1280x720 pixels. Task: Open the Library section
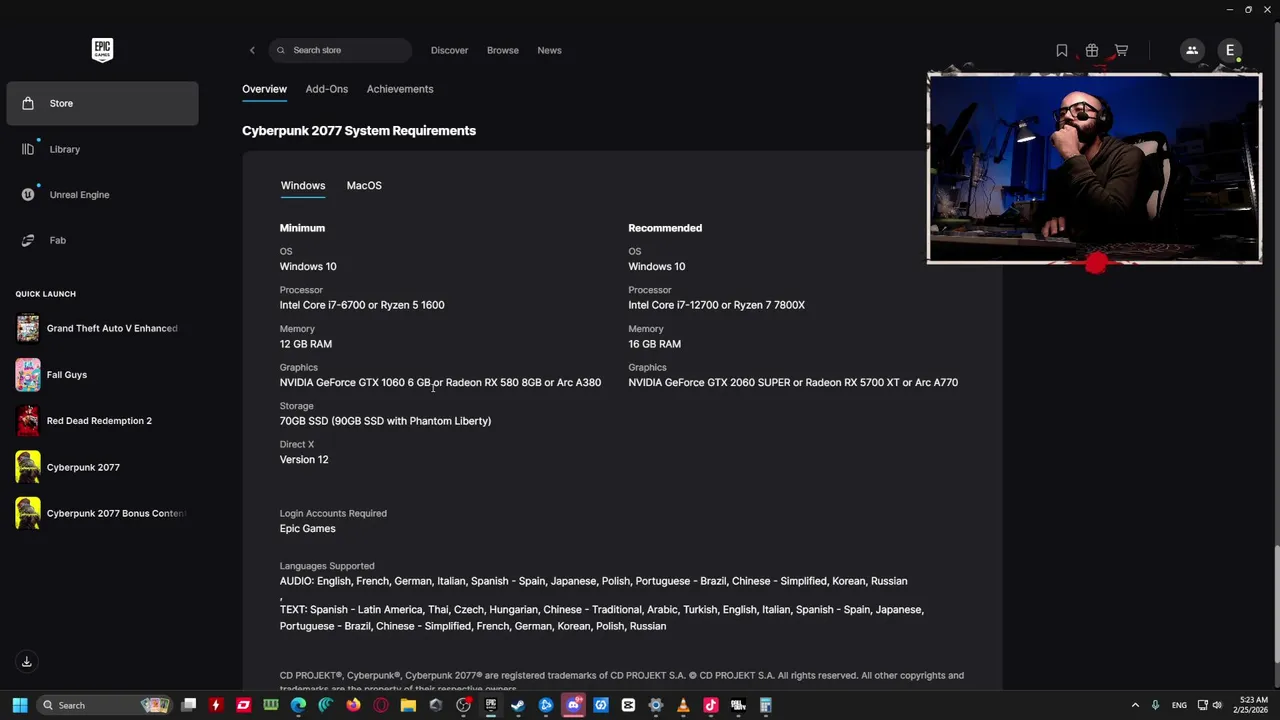pos(102,149)
